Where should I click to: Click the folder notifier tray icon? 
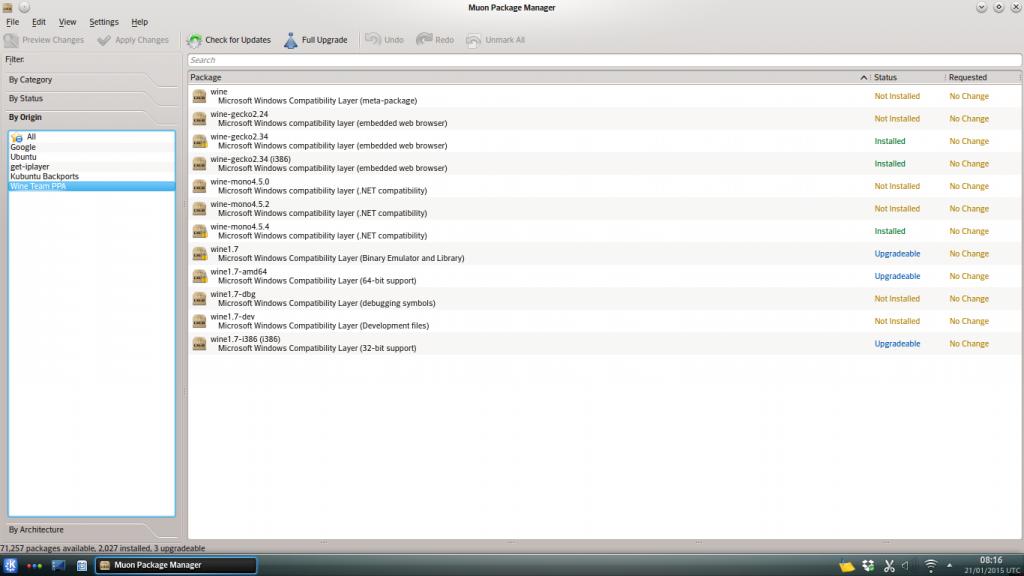[x=846, y=566]
